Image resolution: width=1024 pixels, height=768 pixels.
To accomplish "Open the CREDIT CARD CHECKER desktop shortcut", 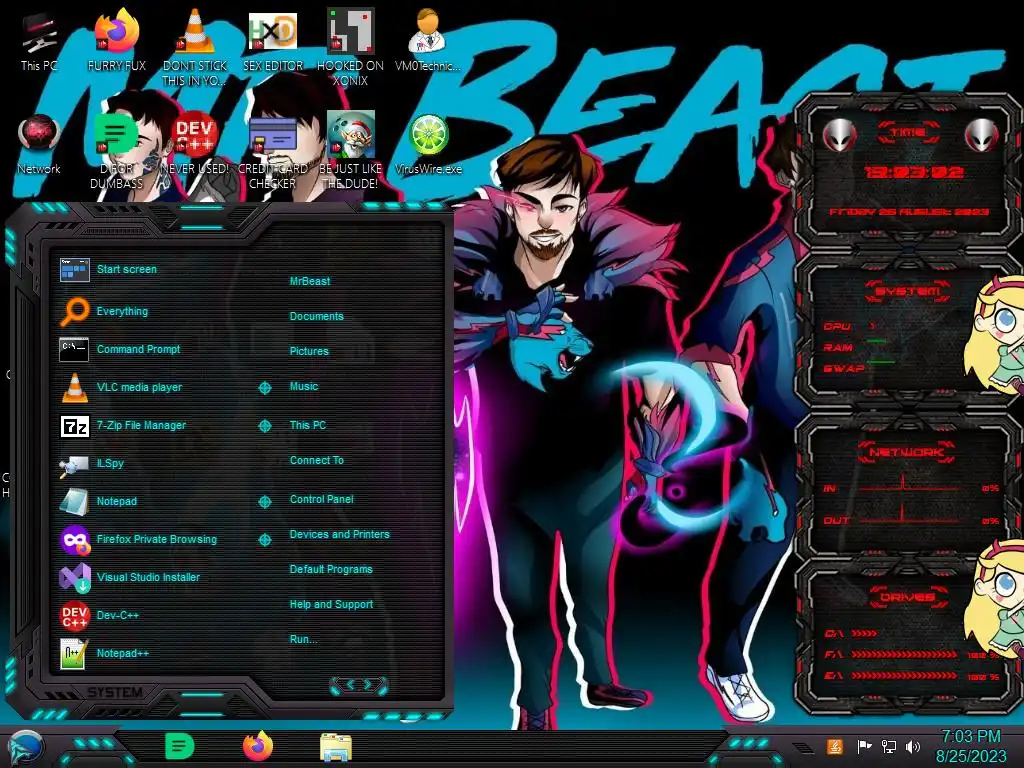I will coord(272,152).
